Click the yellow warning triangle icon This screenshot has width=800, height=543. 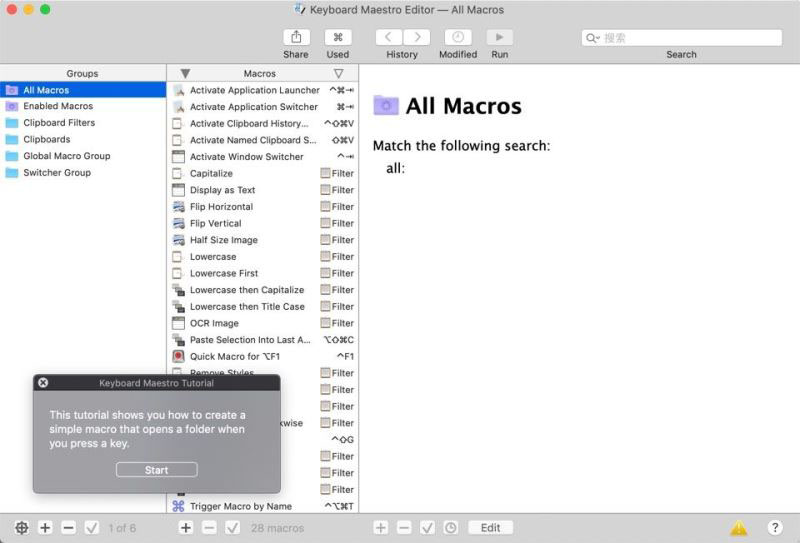[738, 528]
